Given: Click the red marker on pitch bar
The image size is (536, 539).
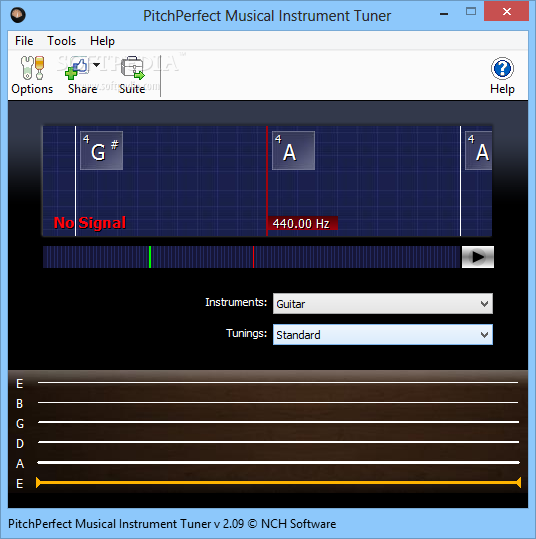Looking at the screenshot, I should pyautogui.click(x=253, y=257).
